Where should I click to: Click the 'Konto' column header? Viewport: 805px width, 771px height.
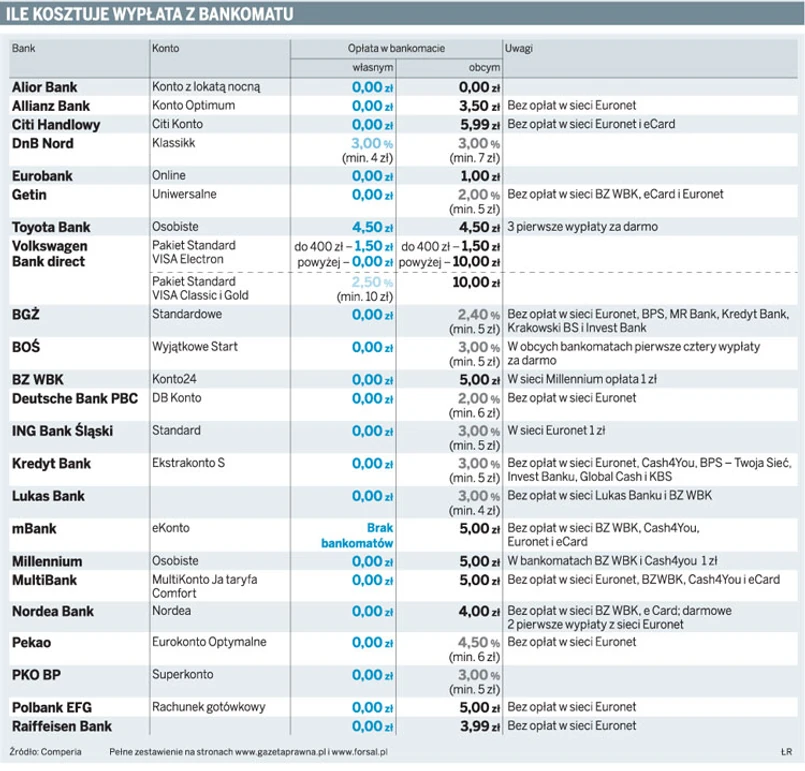click(x=166, y=48)
